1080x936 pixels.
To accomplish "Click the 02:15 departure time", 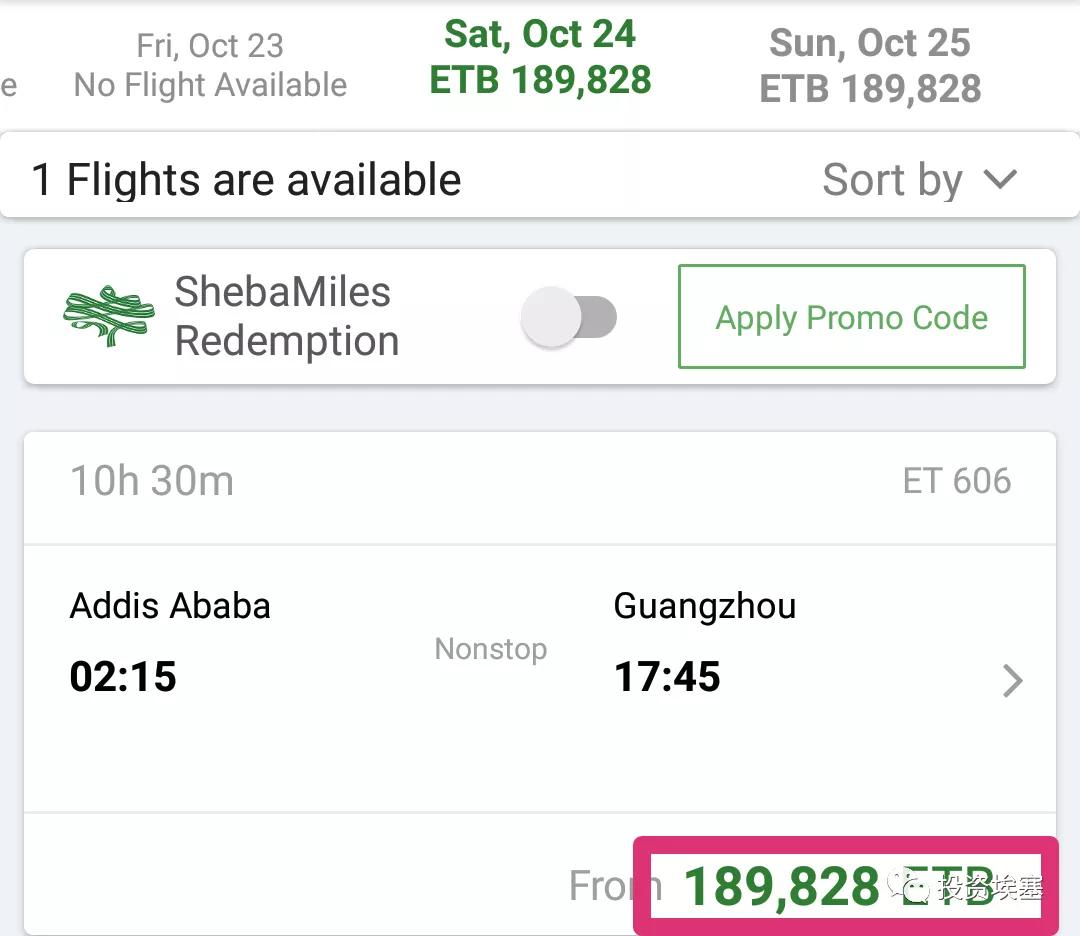I will (123, 677).
